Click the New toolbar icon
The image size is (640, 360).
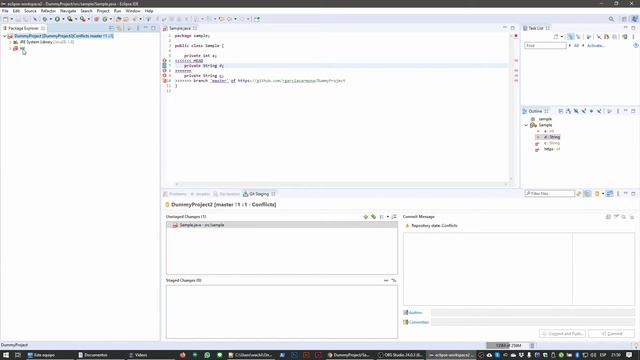6,19
